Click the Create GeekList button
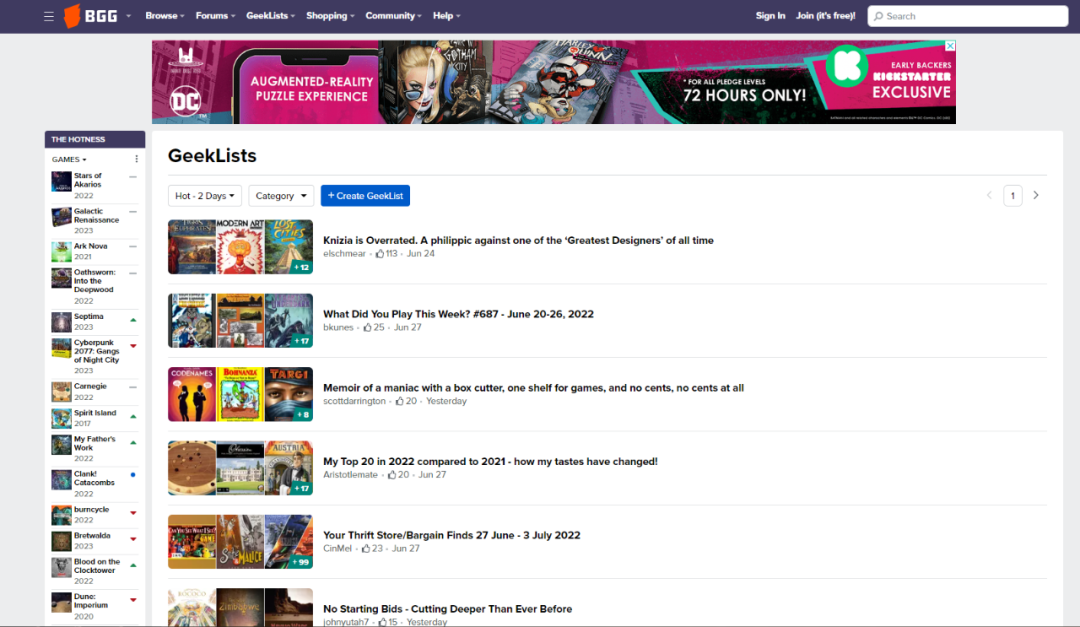 tap(365, 196)
